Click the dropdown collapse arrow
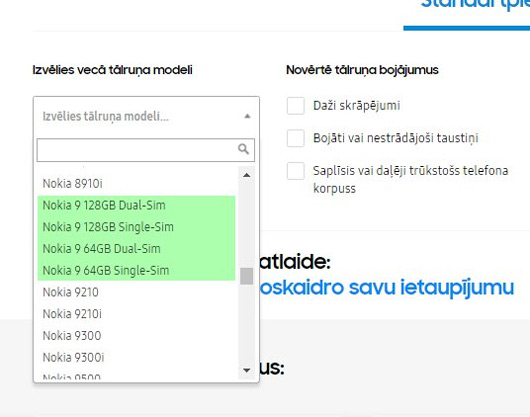Image resolution: width=530 pixels, height=417 pixels. click(247, 116)
